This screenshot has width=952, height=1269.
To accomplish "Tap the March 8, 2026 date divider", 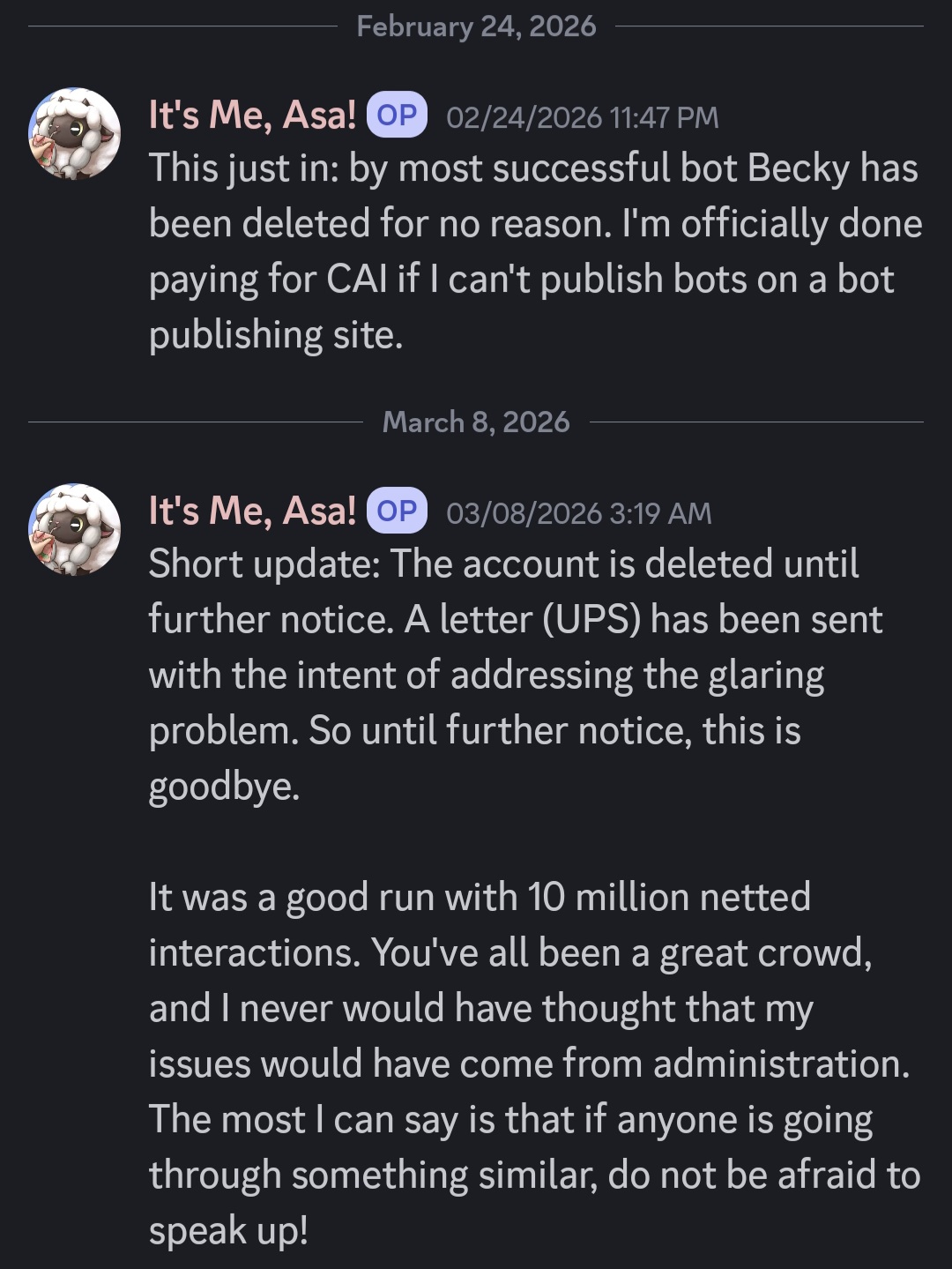I will coord(476,422).
